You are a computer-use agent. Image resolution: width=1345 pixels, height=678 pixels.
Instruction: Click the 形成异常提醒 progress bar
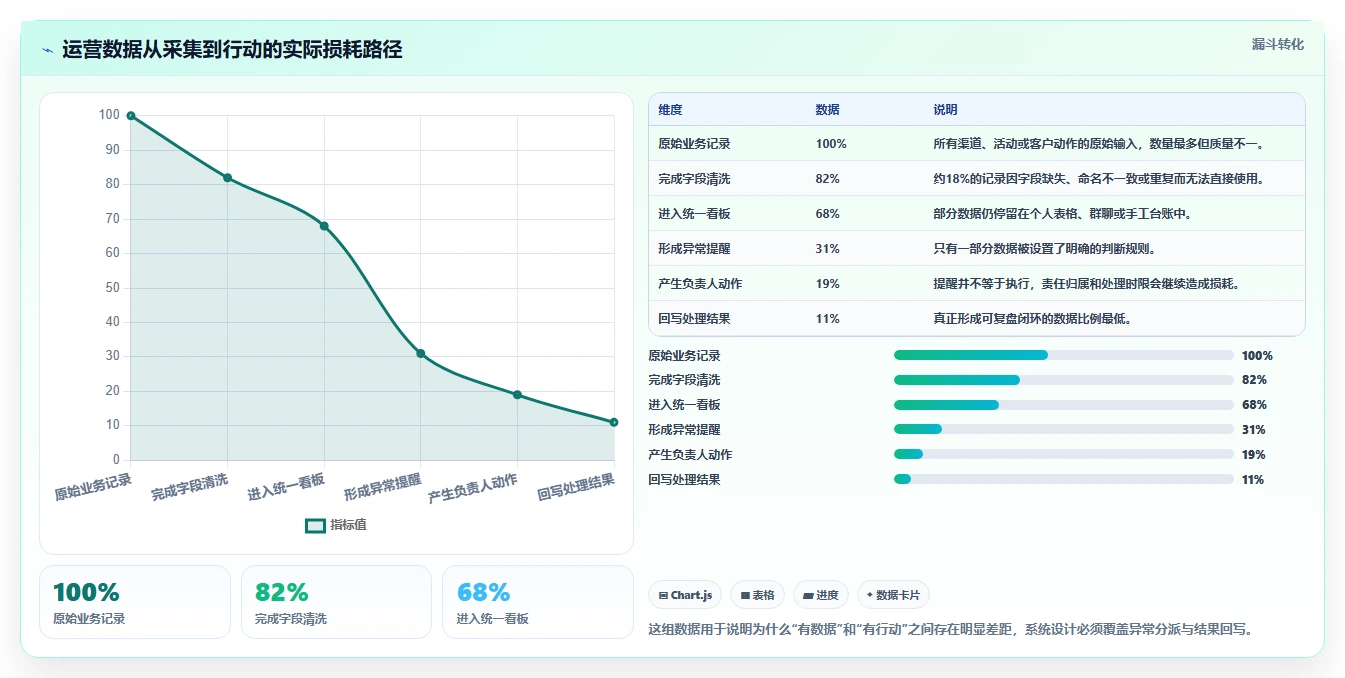pyautogui.click(x=1063, y=430)
